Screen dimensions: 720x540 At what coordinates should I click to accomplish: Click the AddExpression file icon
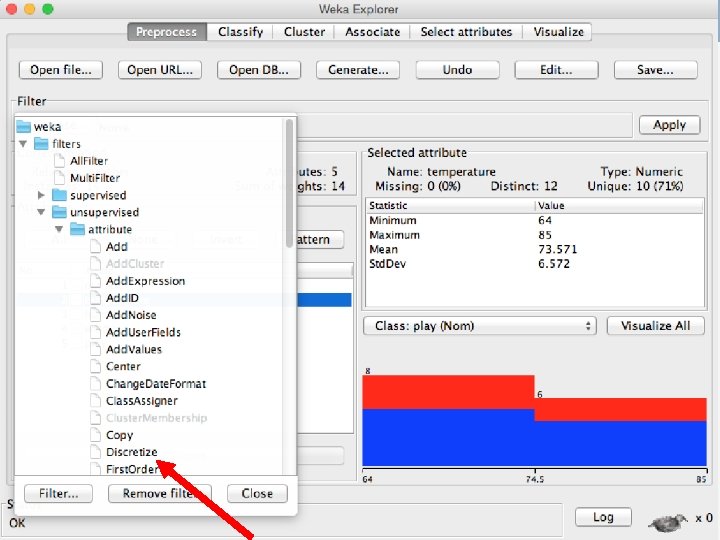click(x=95, y=281)
